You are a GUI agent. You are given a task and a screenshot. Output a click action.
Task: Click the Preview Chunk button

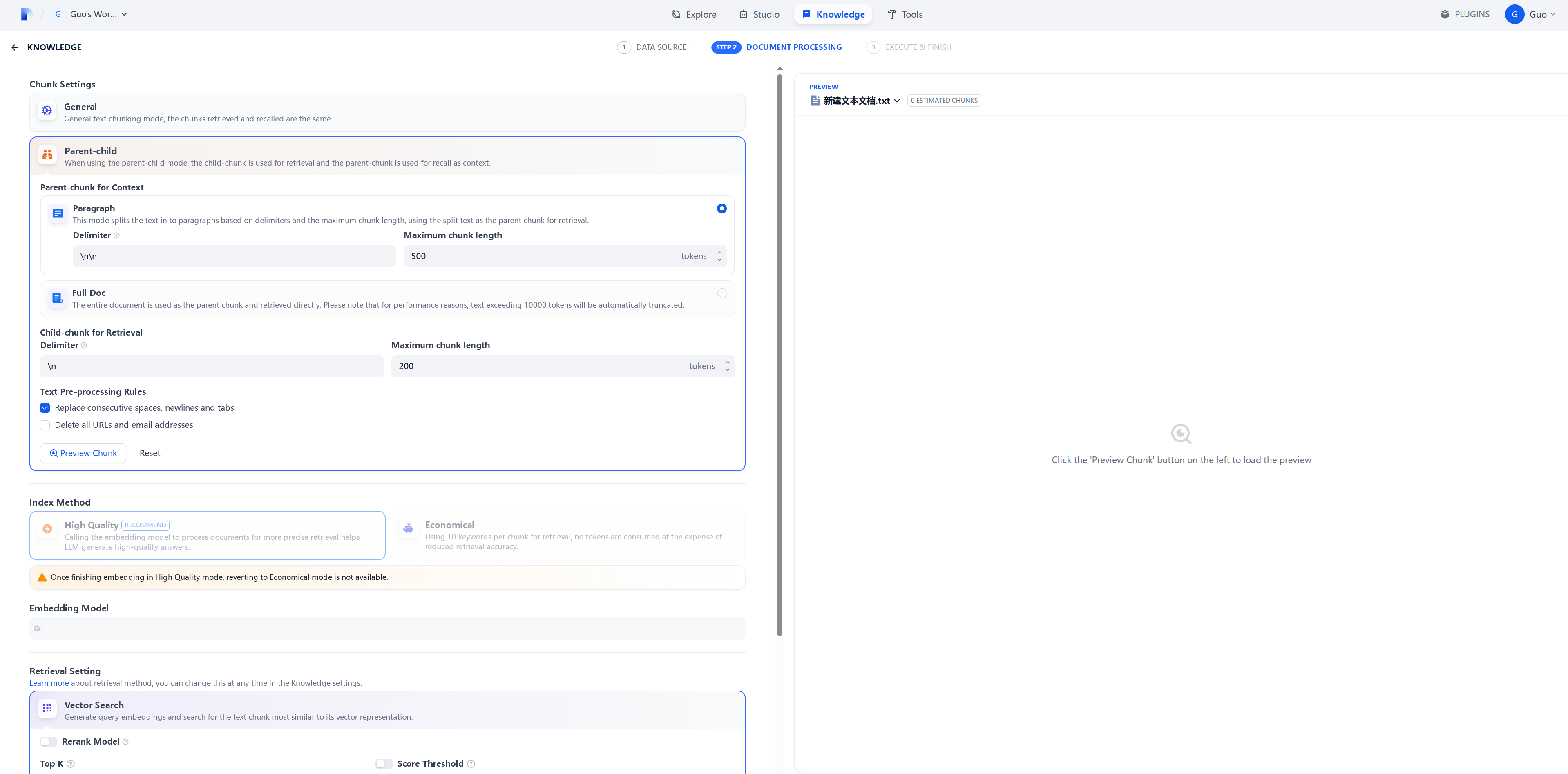[83, 453]
